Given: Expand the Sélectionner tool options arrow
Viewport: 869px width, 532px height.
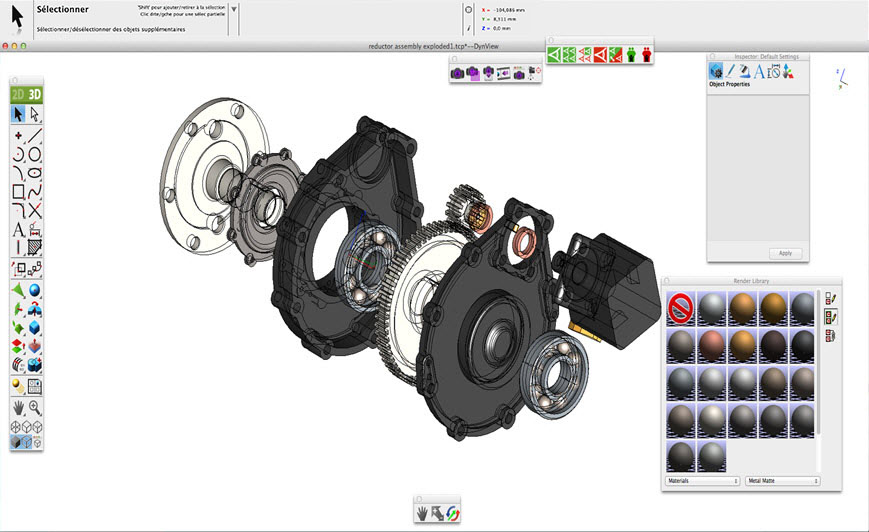Looking at the screenshot, I should [234, 9].
